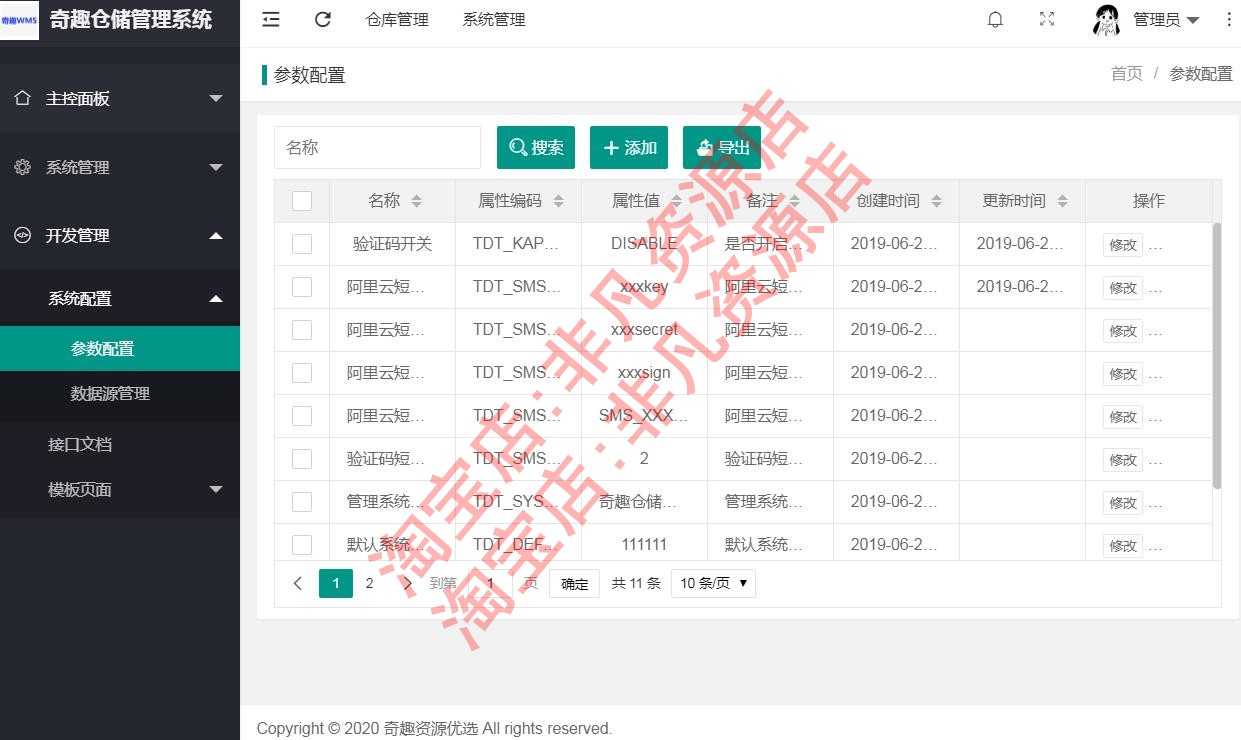
Task: Select all rows with the header checkbox
Action: coord(302,200)
